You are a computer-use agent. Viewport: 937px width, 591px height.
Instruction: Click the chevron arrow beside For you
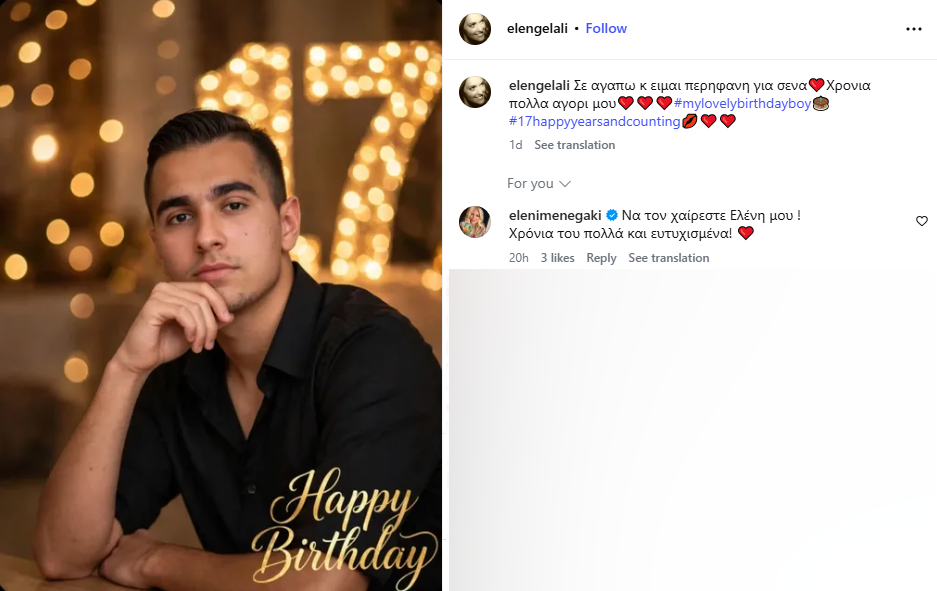point(565,184)
